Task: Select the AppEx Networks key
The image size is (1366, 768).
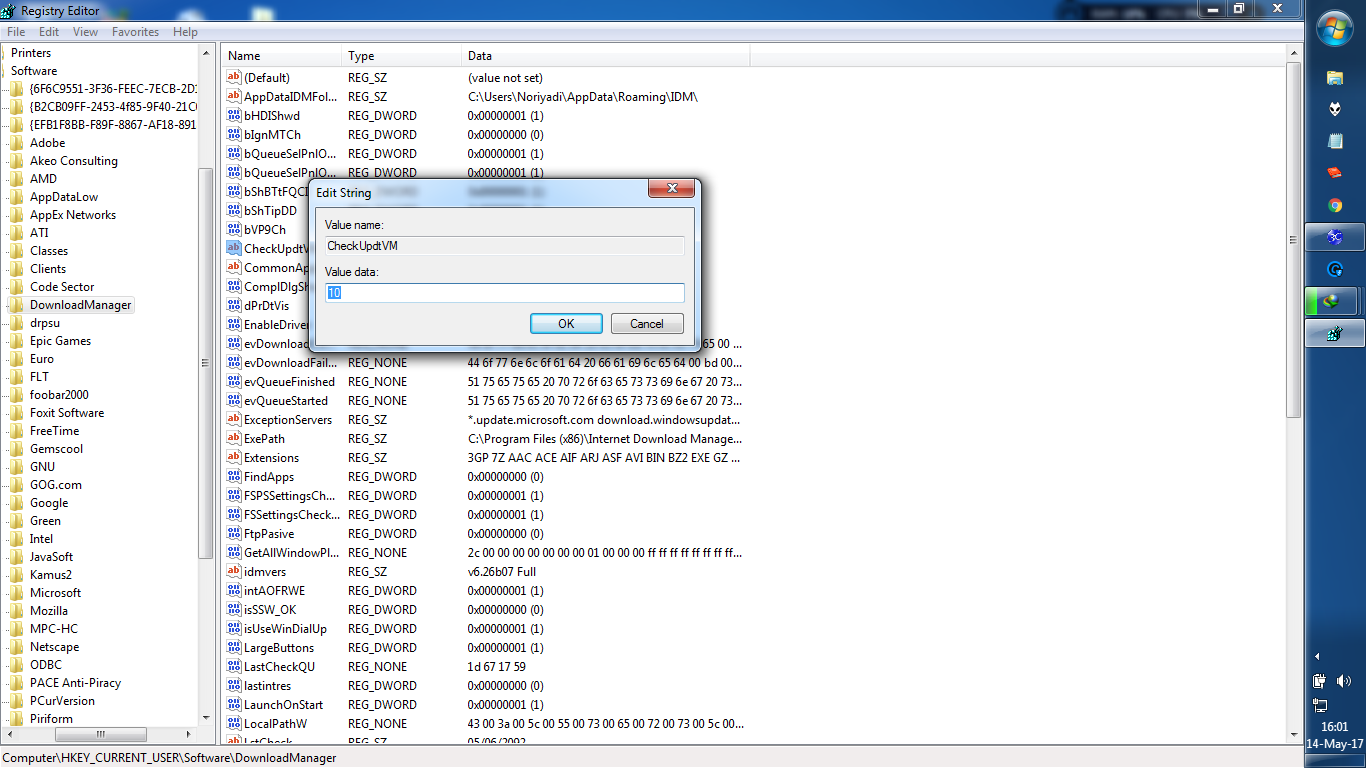Action: (73, 215)
